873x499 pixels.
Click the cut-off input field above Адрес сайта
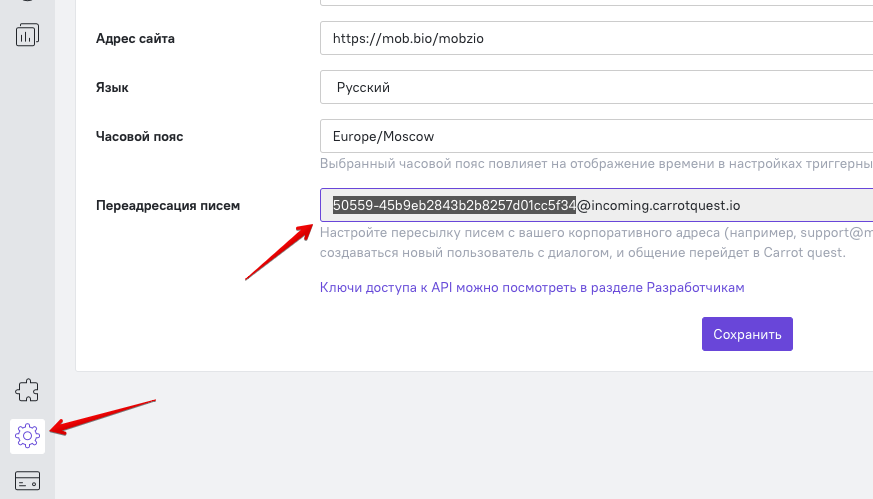[596, 3]
